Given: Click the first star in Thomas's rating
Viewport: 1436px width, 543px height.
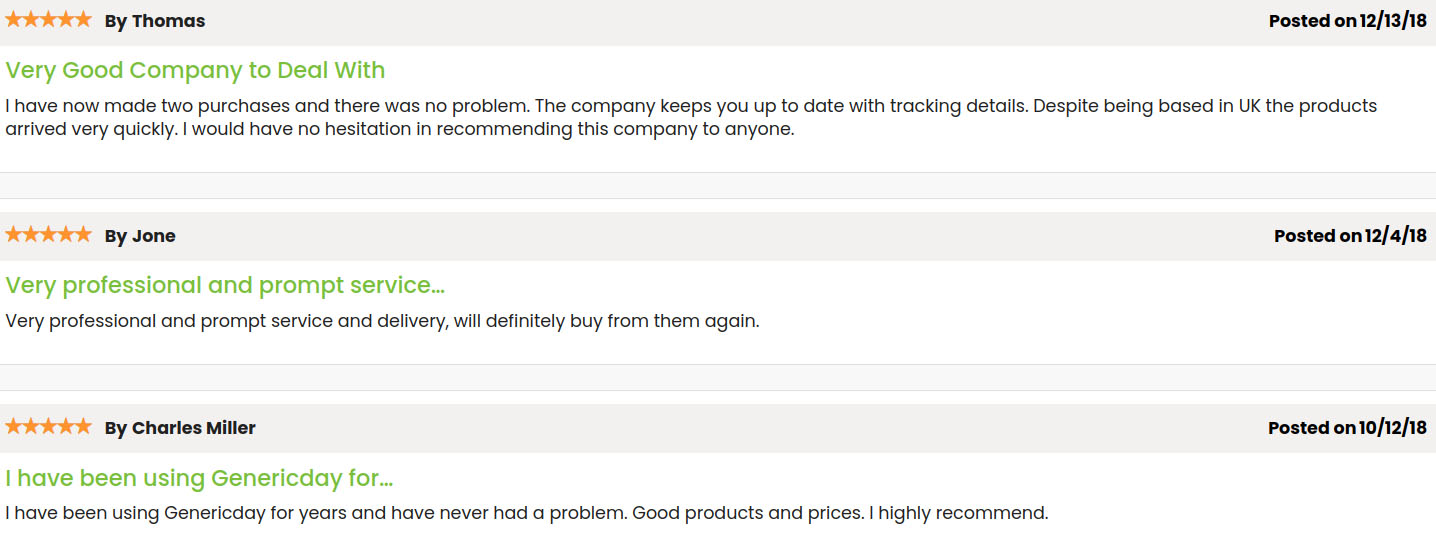Looking at the screenshot, I should pyautogui.click(x=14, y=20).
